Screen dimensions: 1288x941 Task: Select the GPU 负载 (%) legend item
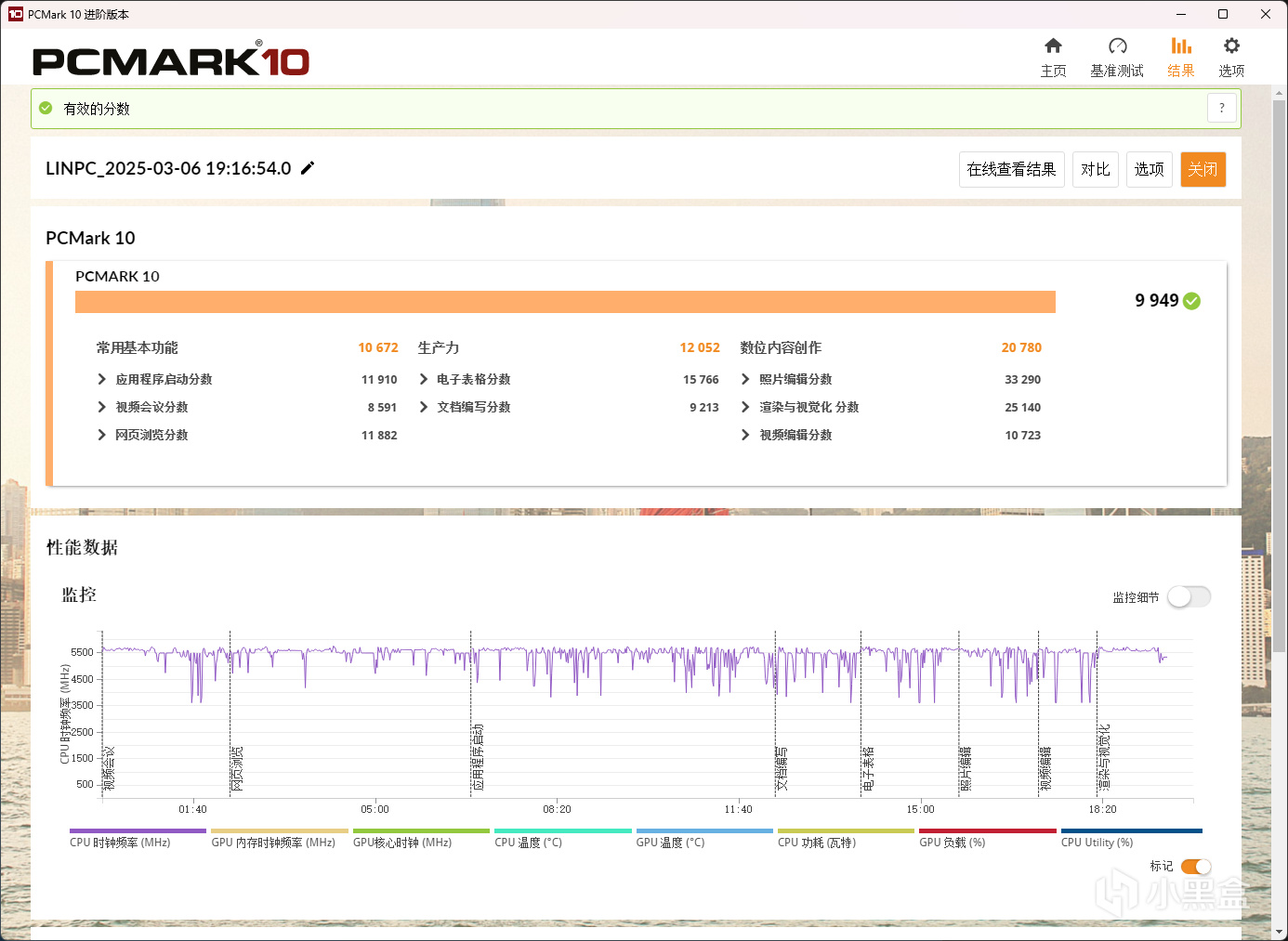pos(987,838)
